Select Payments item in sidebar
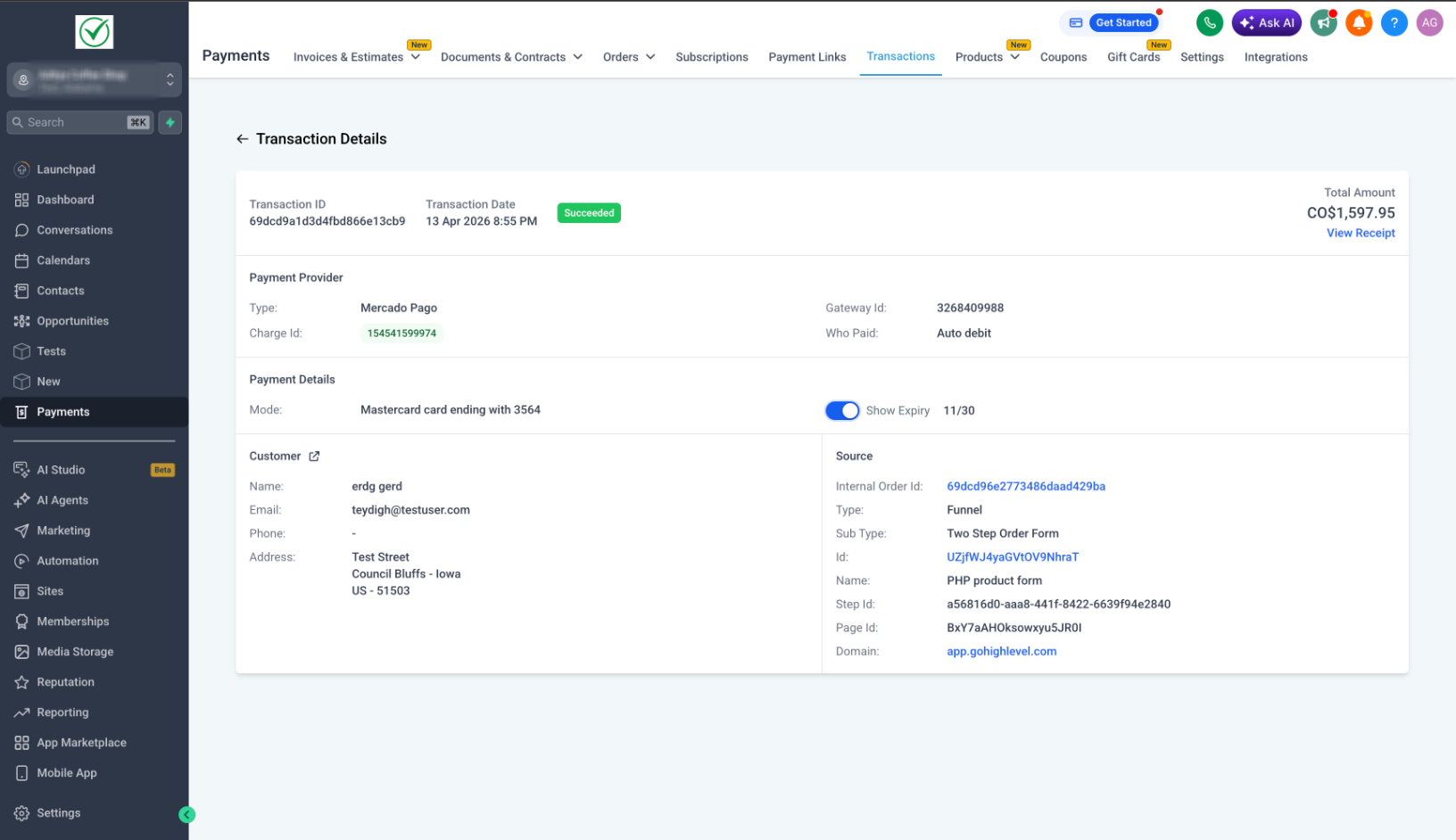The width and height of the screenshot is (1456, 840). [94, 412]
